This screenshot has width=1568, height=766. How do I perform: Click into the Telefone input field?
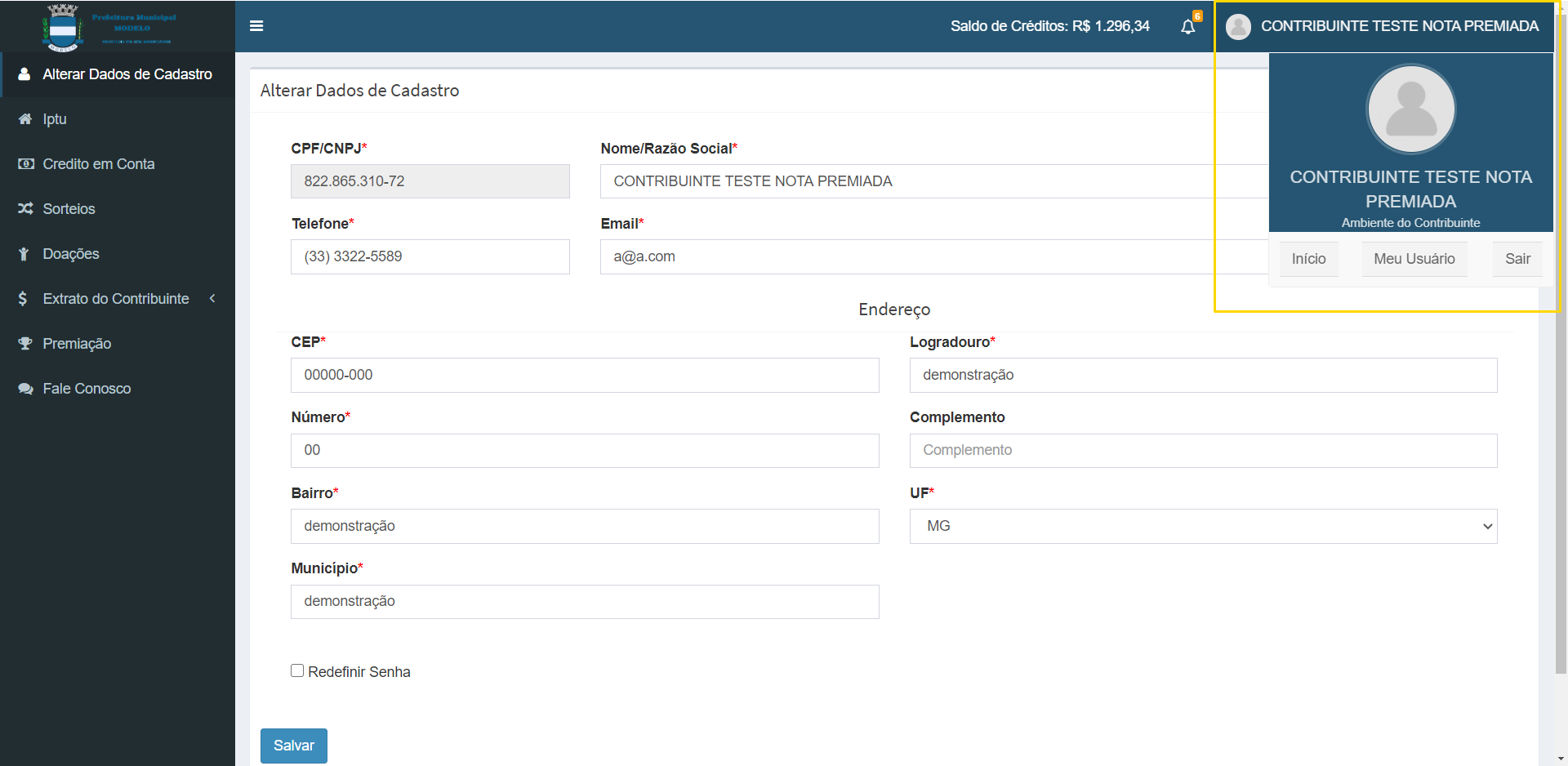coord(430,256)
